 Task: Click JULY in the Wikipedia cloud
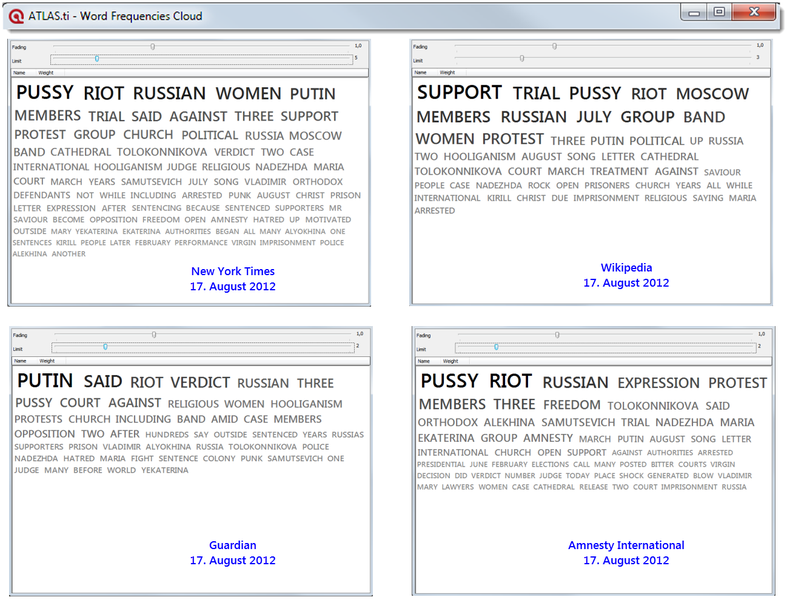tap(594, 117)
